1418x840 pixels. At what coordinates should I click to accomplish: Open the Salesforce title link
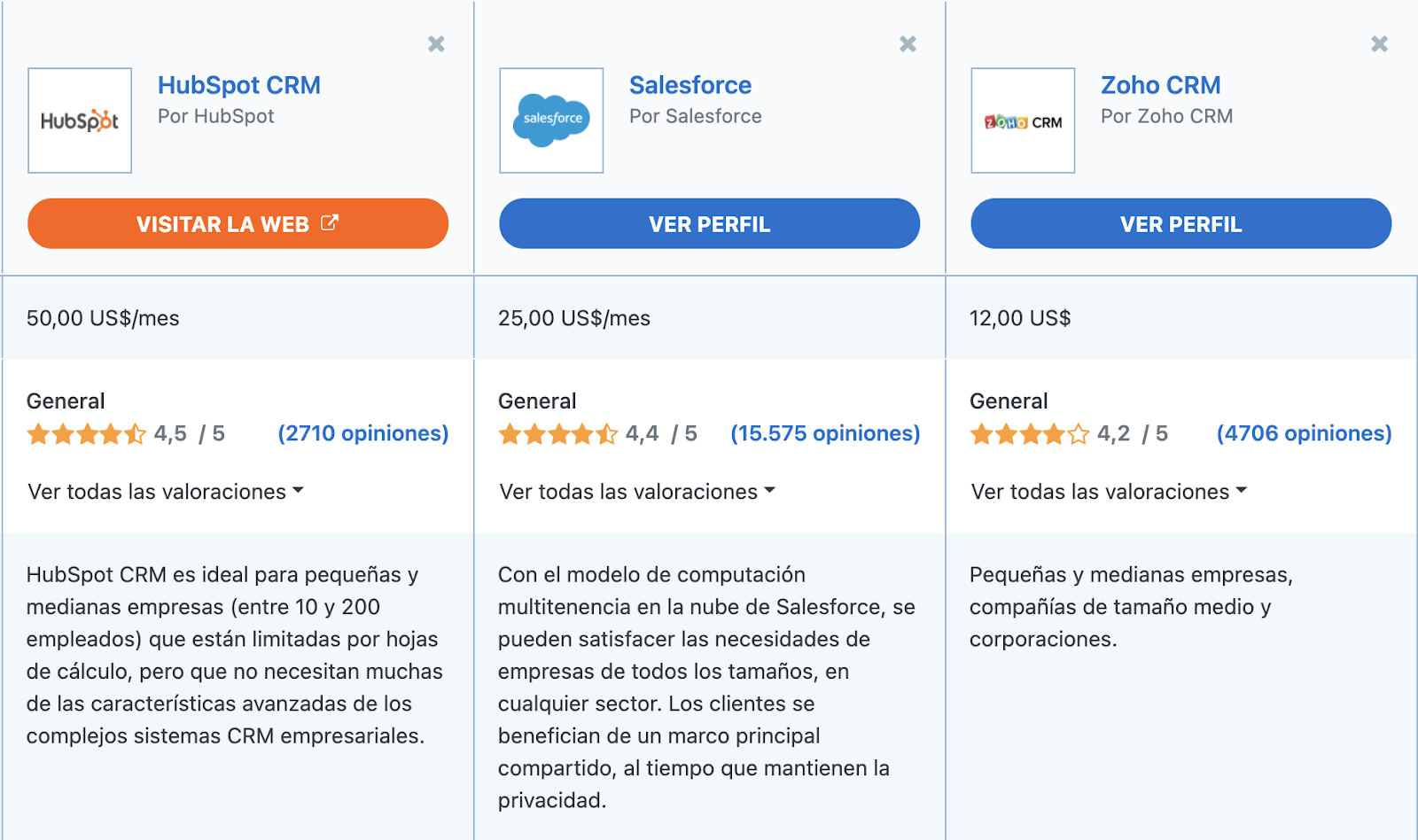[690, 85]
